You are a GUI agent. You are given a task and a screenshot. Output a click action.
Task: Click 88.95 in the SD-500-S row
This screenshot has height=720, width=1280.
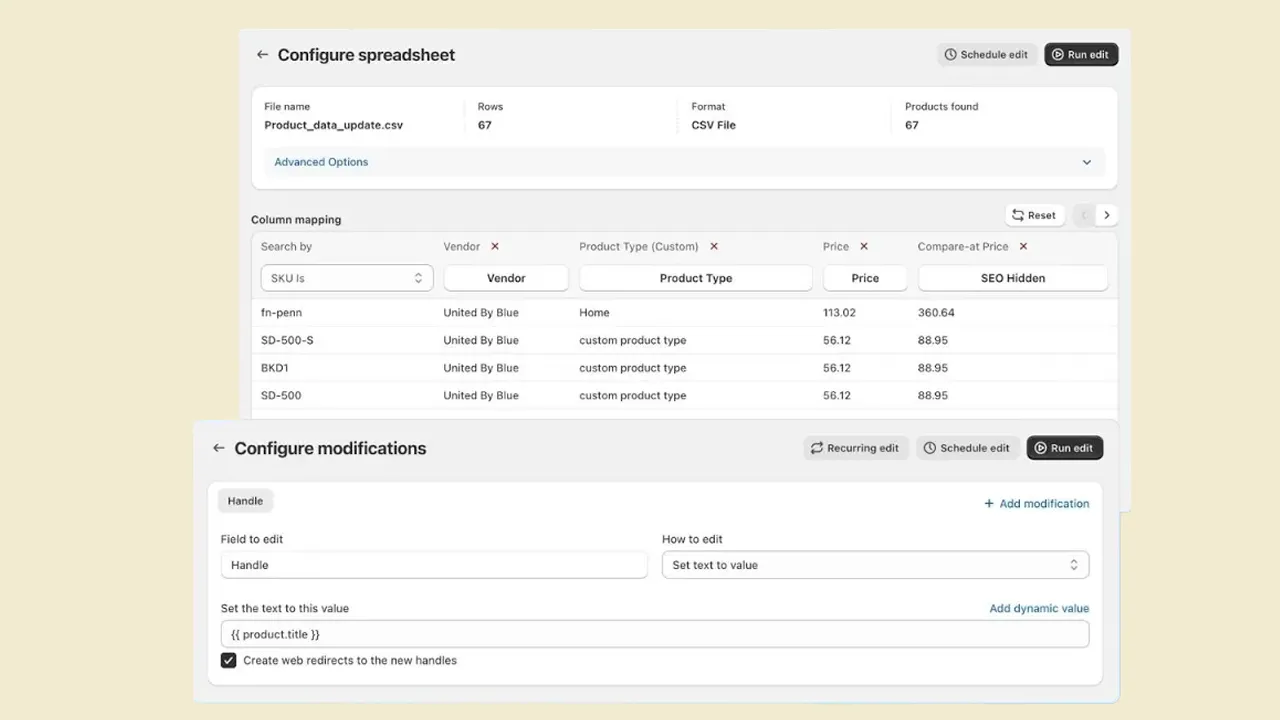[933, 340]
